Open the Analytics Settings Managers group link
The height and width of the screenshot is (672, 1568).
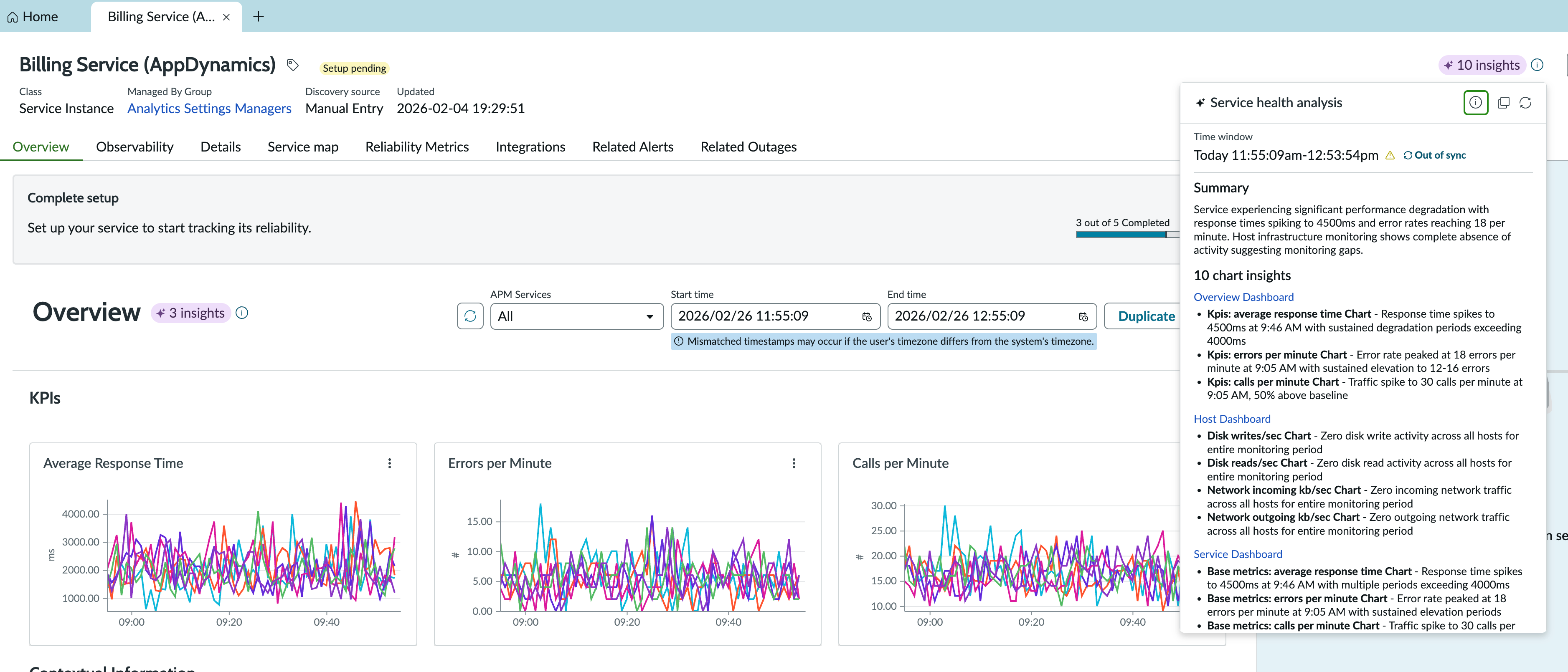(209, 108)
